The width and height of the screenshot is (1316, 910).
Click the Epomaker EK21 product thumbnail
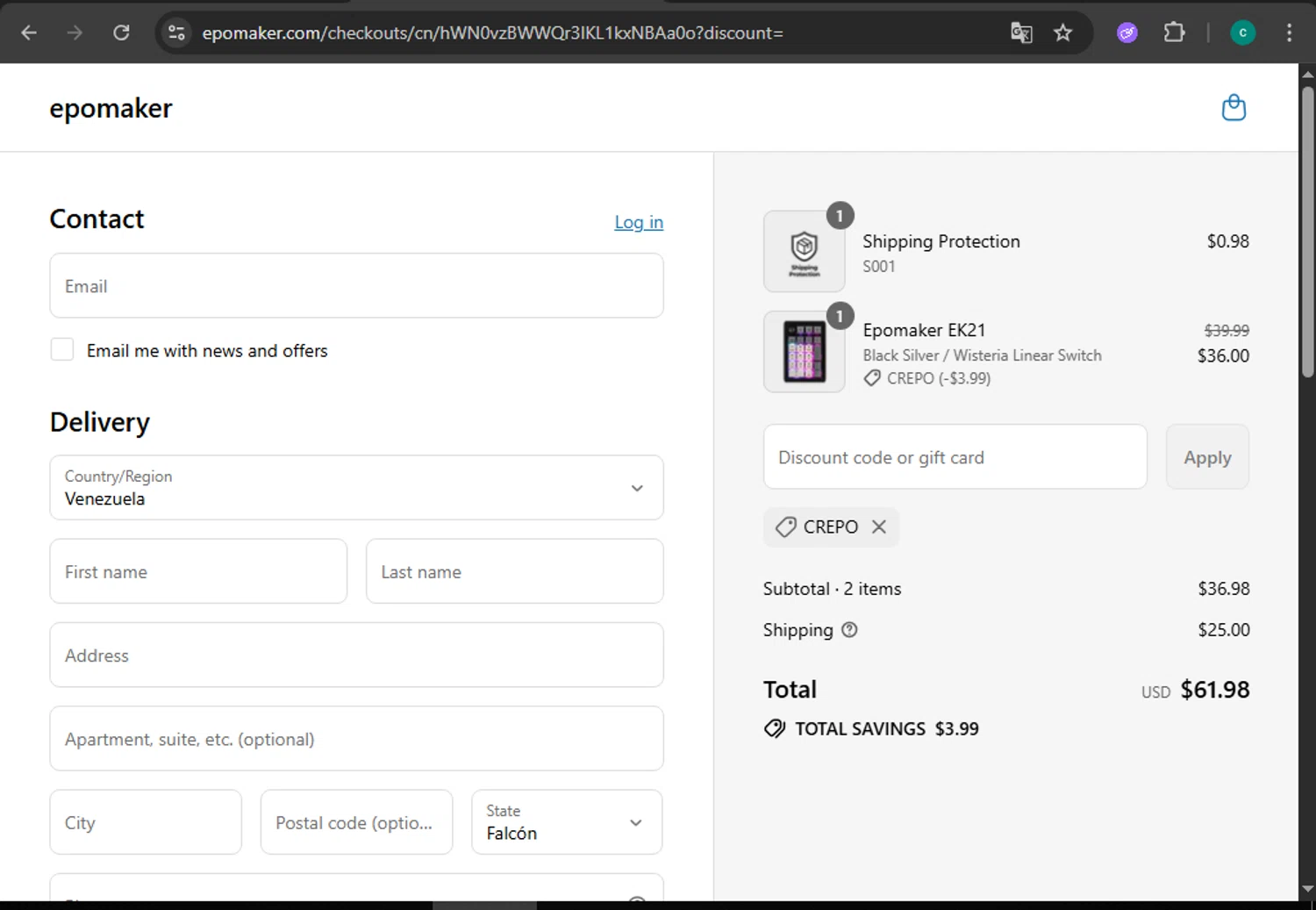(805, 351)
